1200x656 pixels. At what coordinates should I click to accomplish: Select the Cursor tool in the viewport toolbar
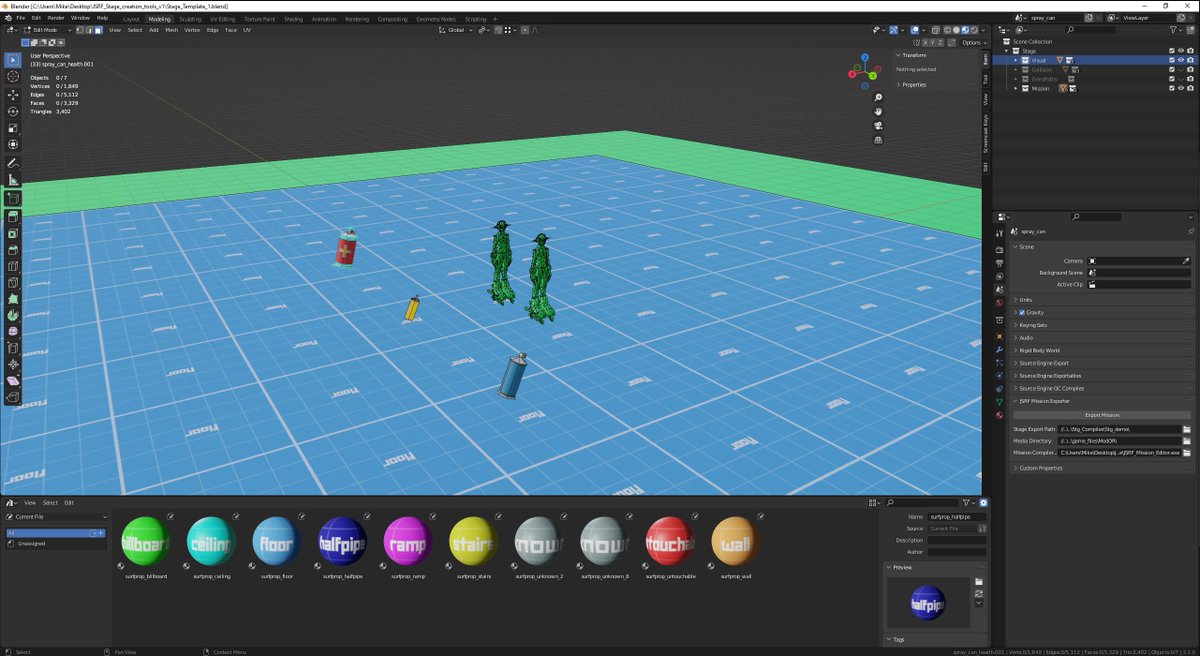[x=13, y=77]
